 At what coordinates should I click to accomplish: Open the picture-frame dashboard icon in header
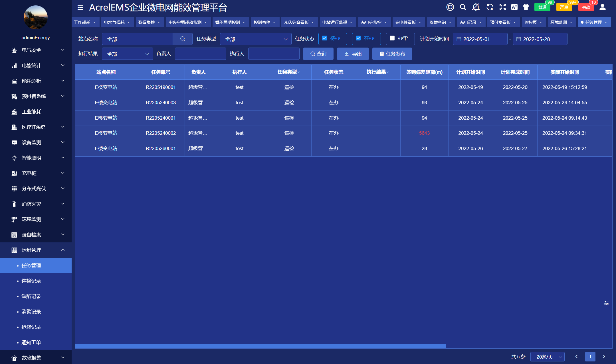(x=514, y=7)
